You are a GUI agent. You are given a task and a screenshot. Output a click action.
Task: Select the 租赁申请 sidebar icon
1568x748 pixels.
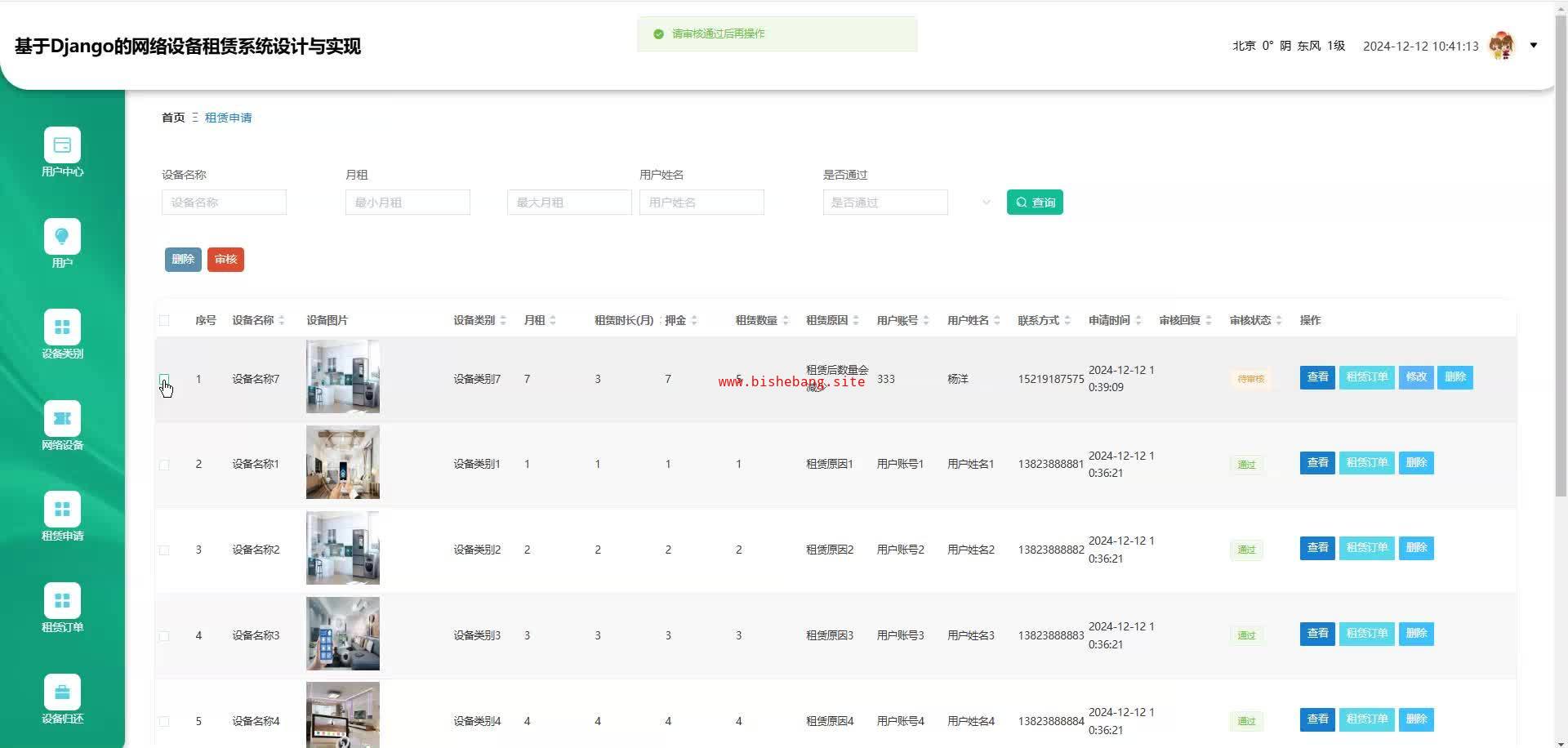[62, 510]
